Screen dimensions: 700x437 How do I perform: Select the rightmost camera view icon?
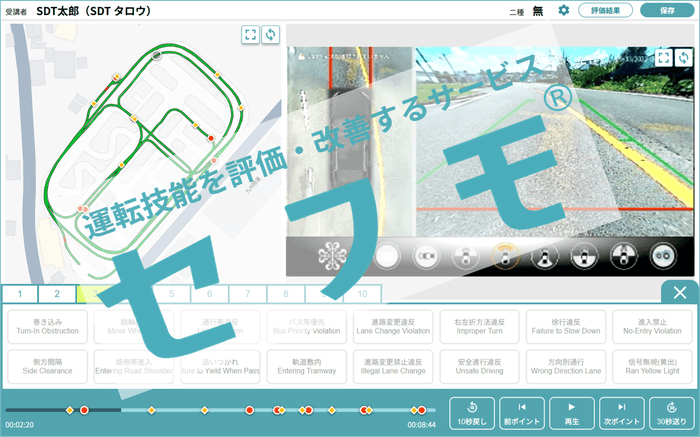662,256
